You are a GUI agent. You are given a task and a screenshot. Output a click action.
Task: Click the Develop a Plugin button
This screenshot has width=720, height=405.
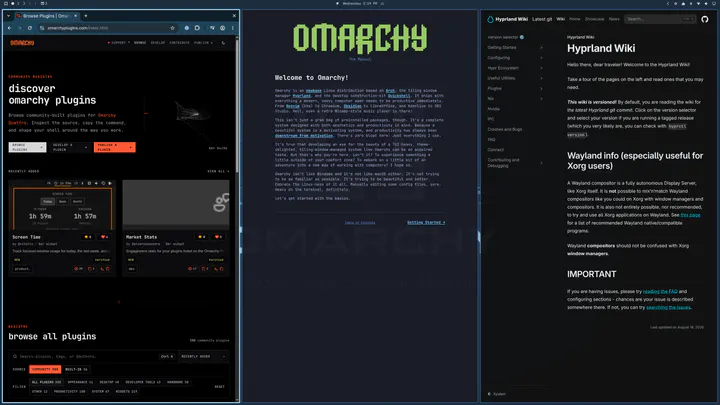coord(70,147)
